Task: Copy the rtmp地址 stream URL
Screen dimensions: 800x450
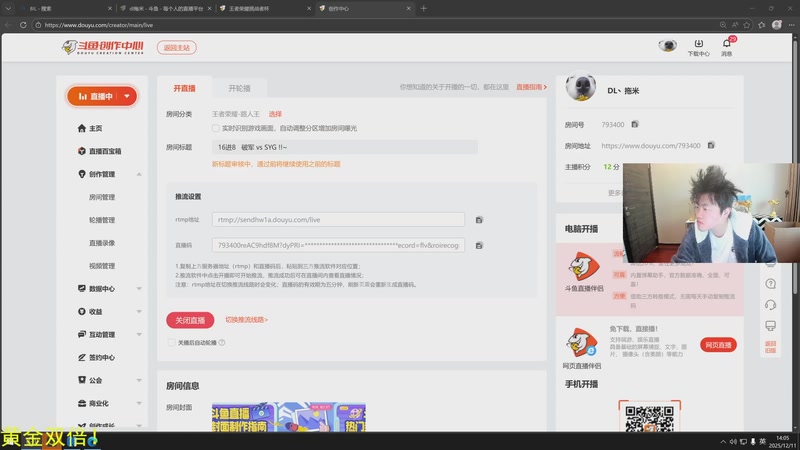Action: pos(479,220)
